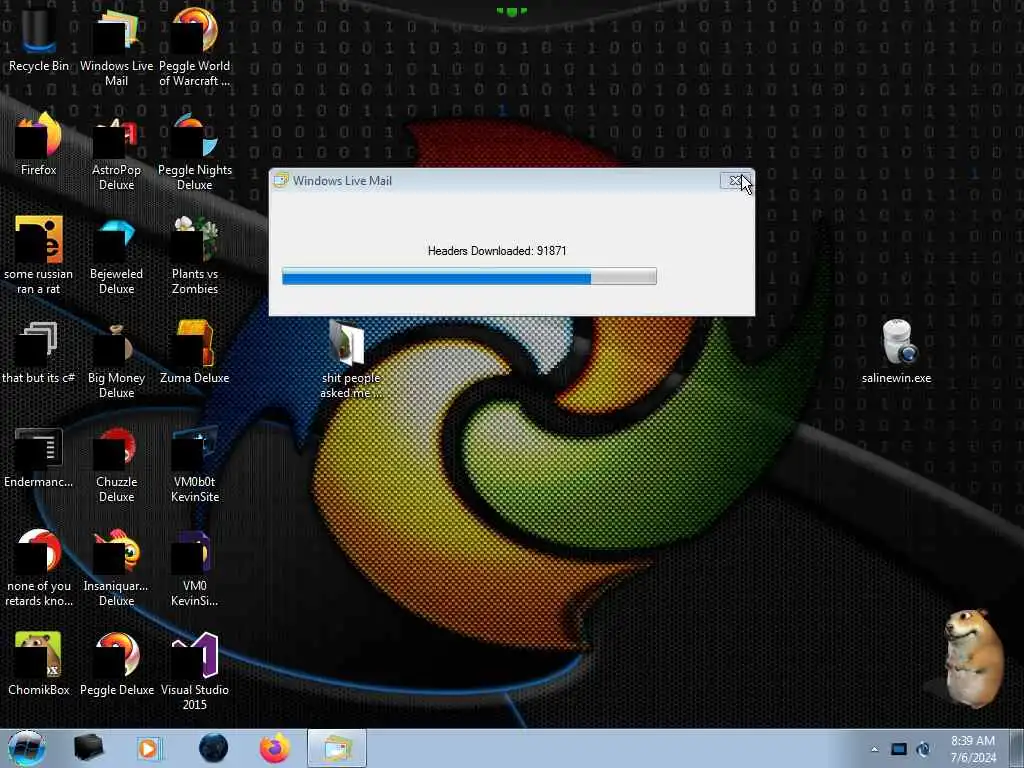Select Insaniquarium Deluxe icon
1024x768 pixels.
click(x=116, y=568)
